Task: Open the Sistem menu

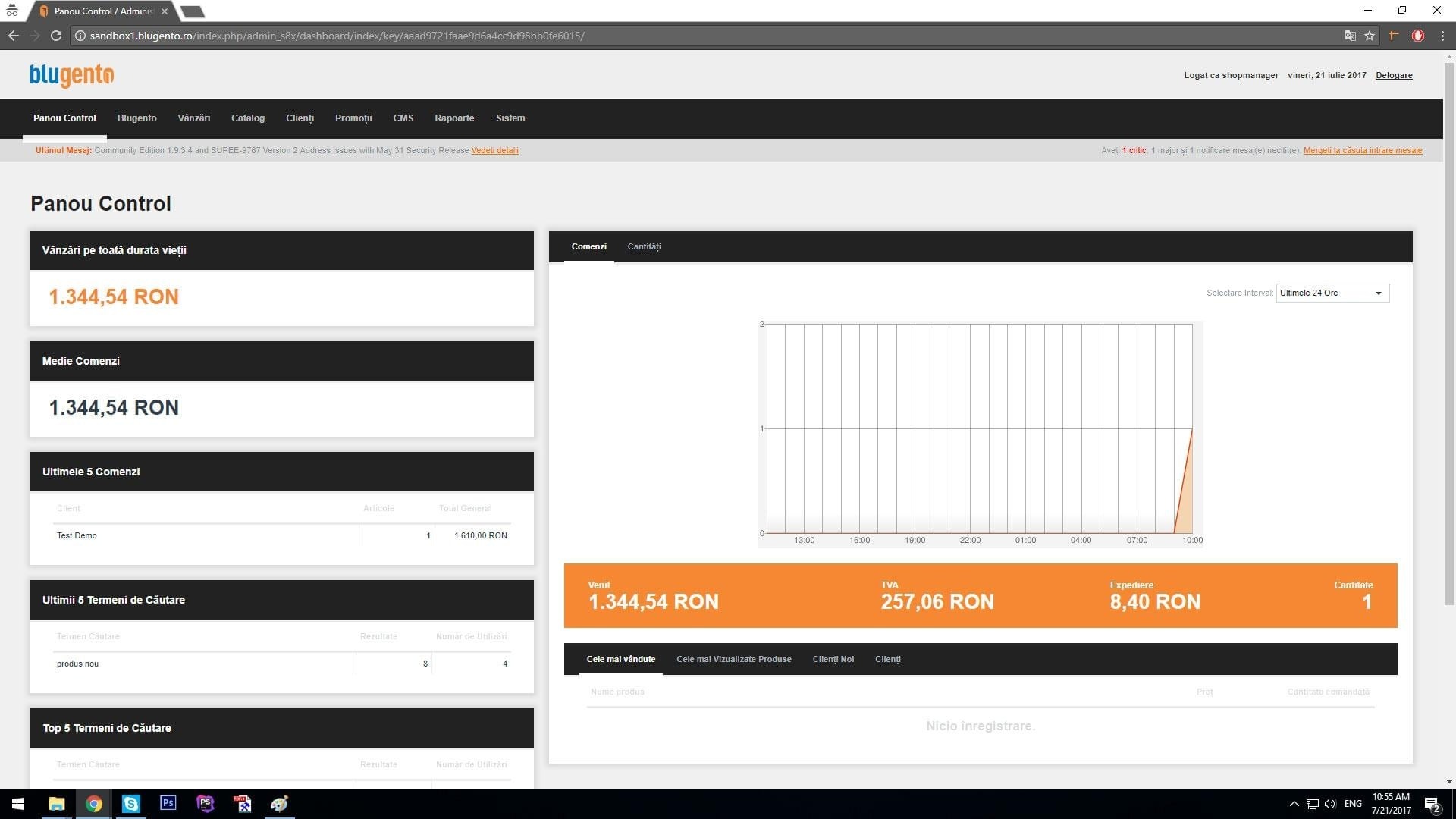Action: 510,118
